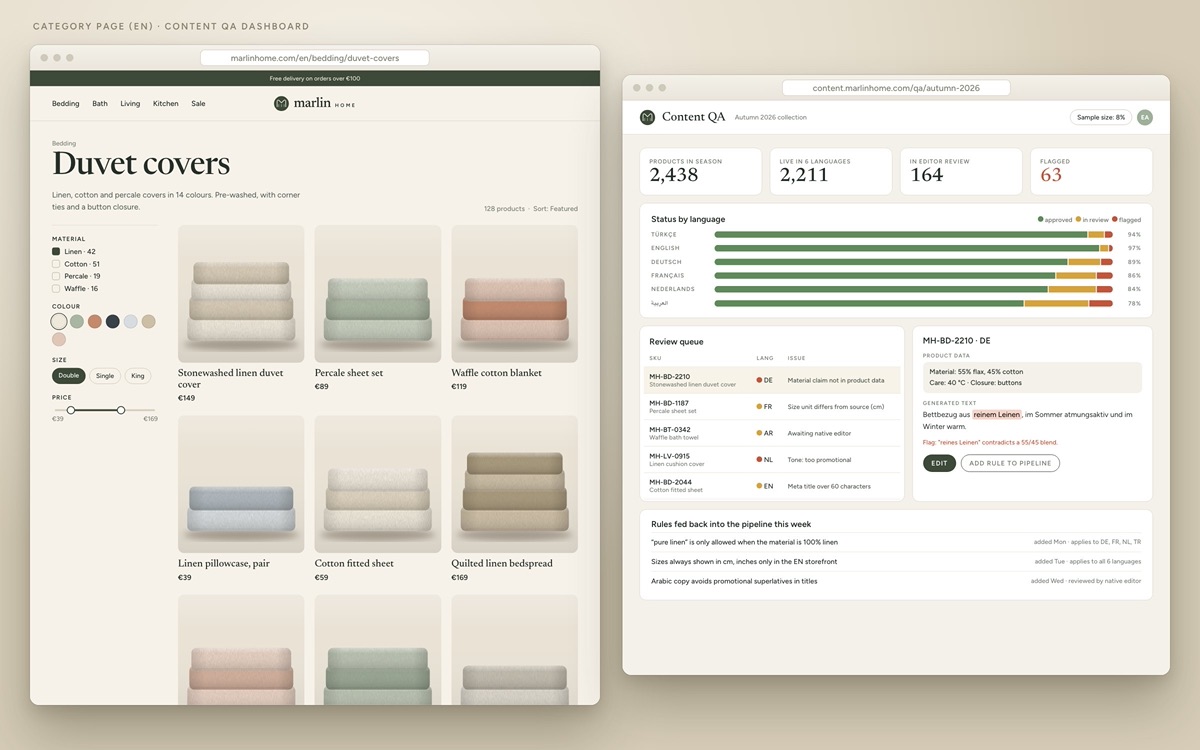
Task: Click the maximum price slider handle
Action: (121, 410)
